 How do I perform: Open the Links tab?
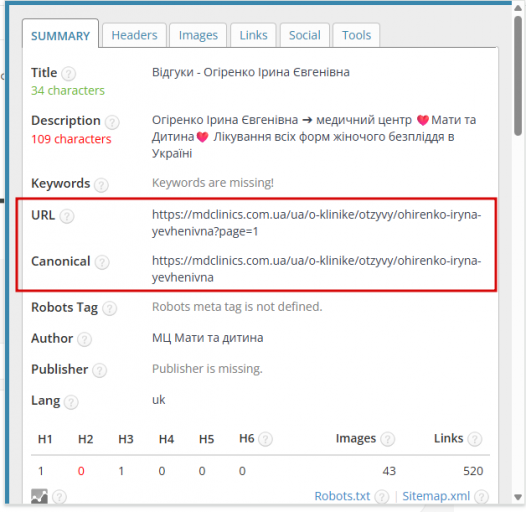coord(253,35)
